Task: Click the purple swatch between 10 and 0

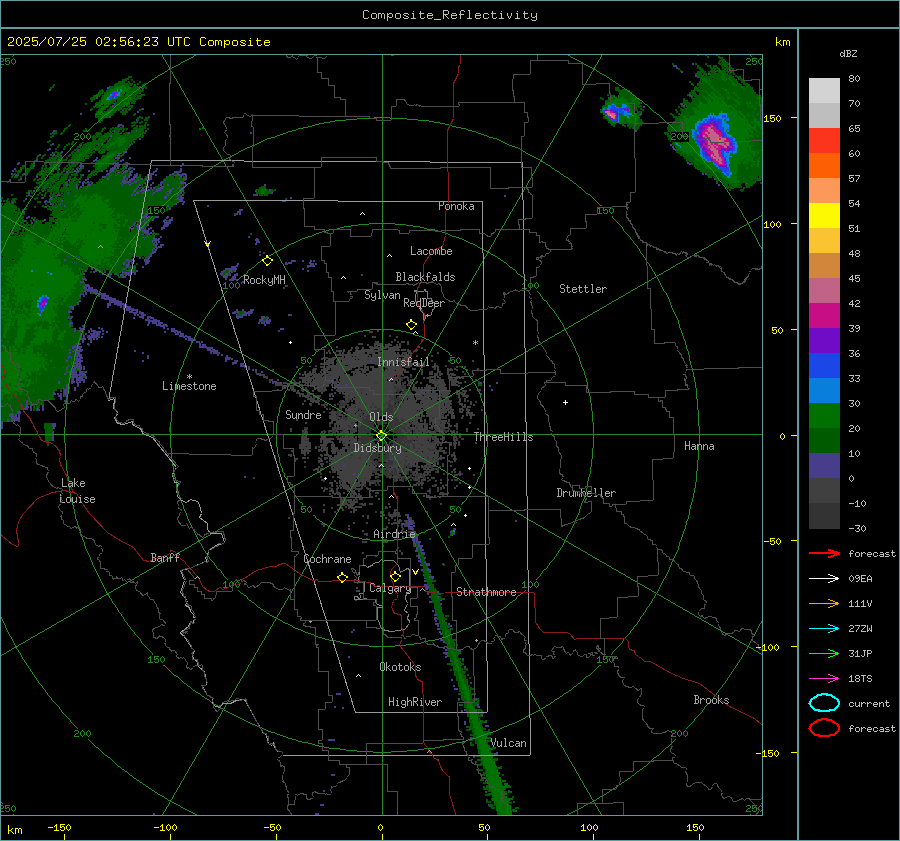Action: 824,466
